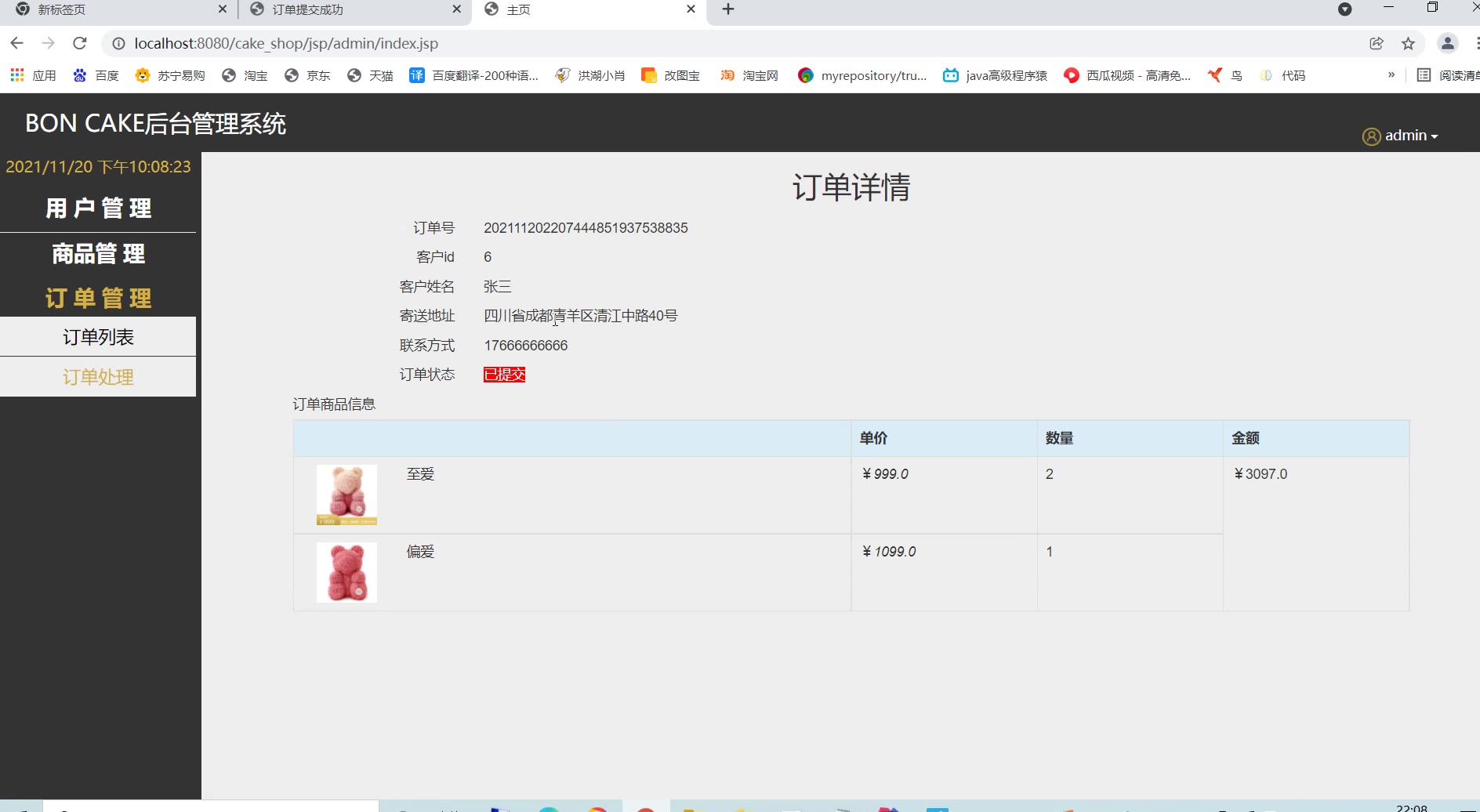Open a new browser tab with plus
This screenshot has height=812, width=1480.
(728, 9)
